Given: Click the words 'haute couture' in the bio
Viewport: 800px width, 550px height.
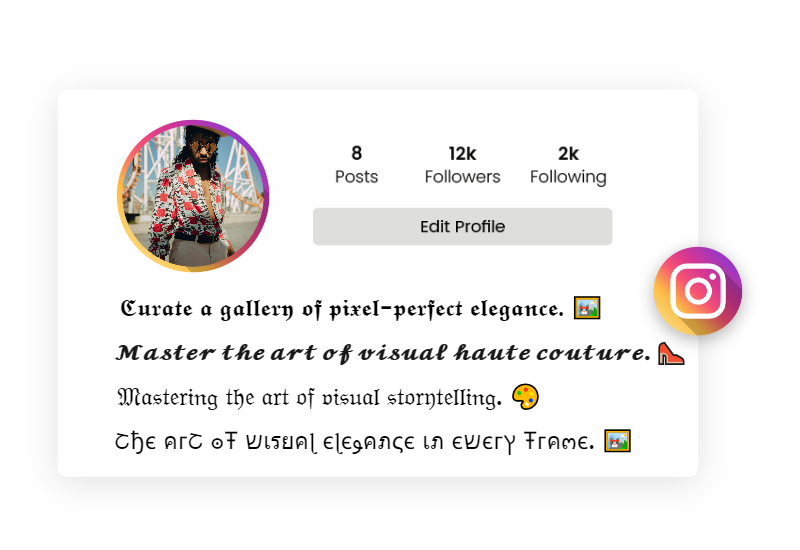Looking at the screenshot, I should click(553, 353).
